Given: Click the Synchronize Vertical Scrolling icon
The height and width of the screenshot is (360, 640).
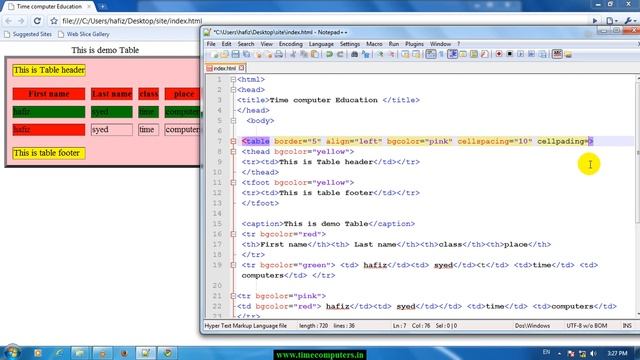Looking at the screenshot, I should (405, 54).
